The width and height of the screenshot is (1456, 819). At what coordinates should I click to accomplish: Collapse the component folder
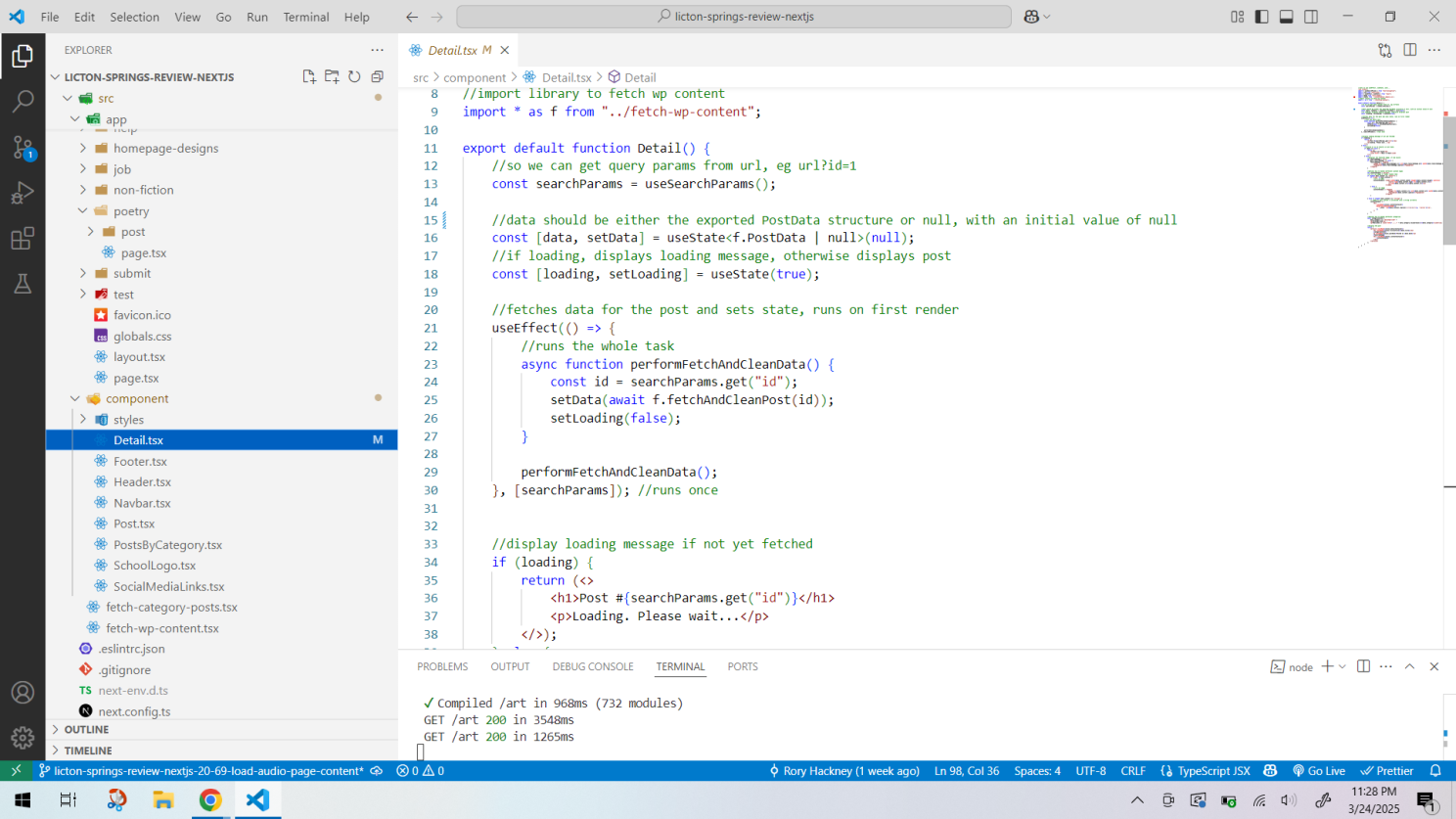click(137, 399)
